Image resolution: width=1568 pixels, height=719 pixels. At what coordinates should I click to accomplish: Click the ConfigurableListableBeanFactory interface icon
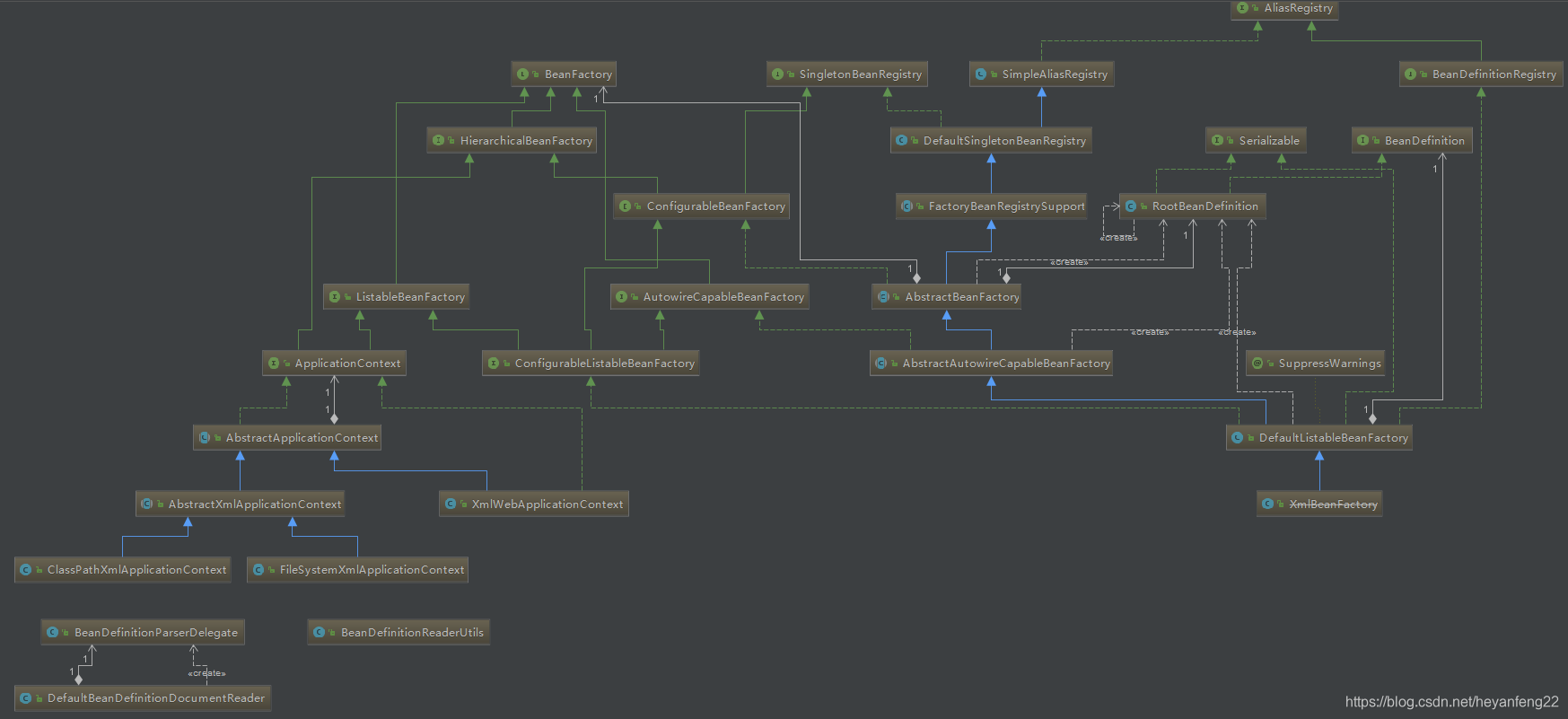tap(494, 364)
